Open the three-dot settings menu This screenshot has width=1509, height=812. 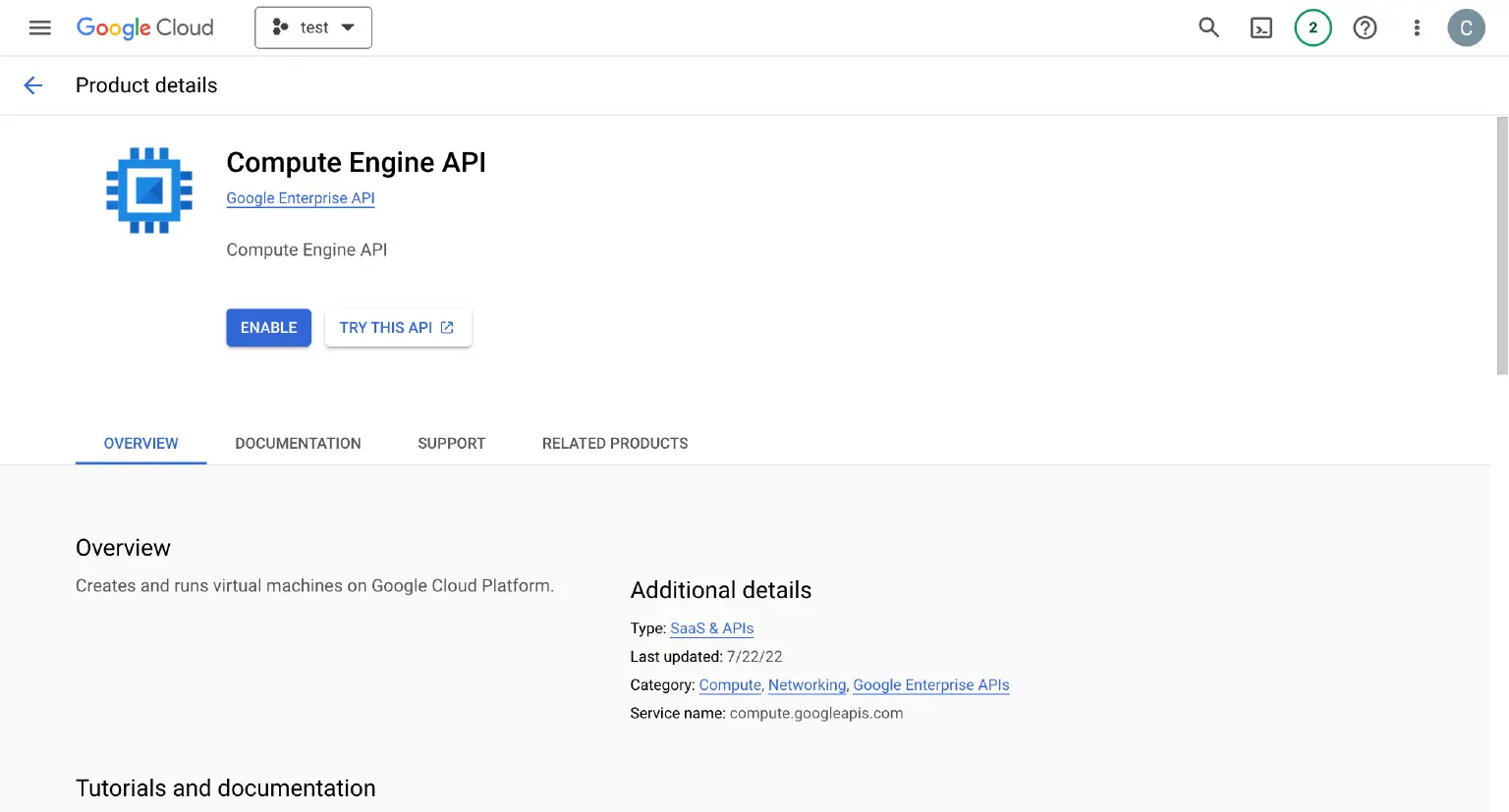coord(1416,27)
